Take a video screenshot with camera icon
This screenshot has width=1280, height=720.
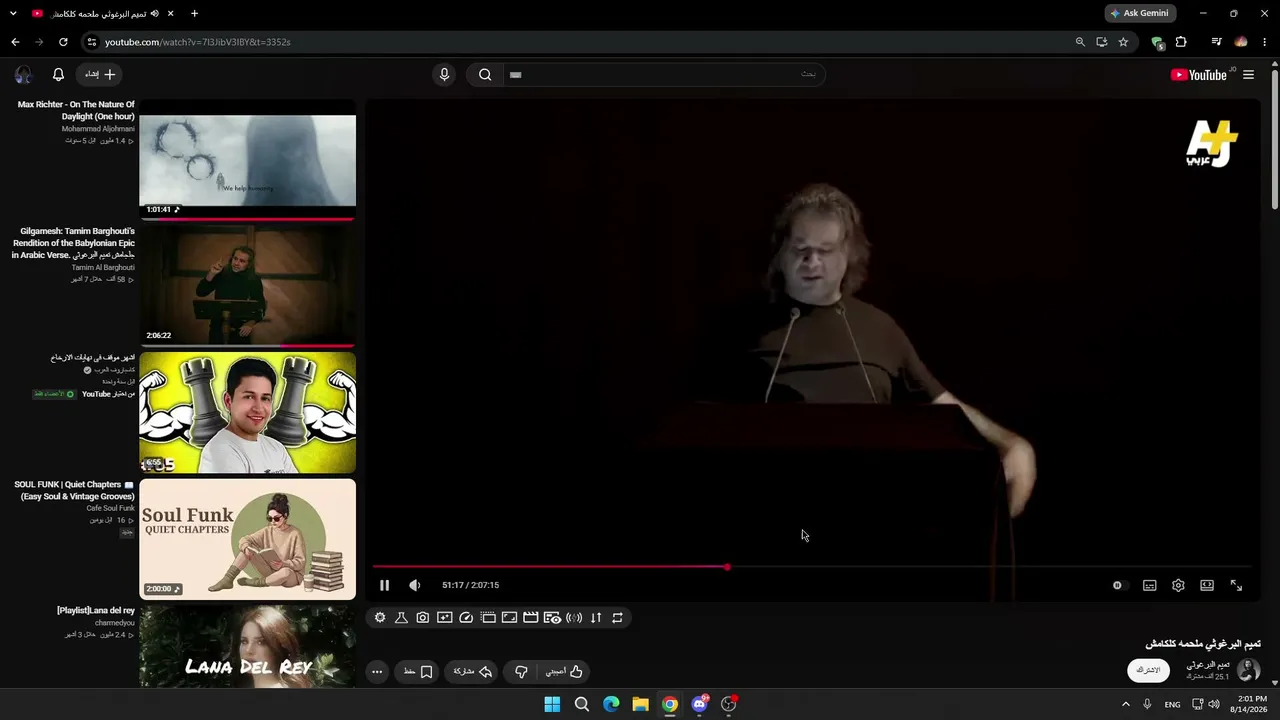coord(423,618)
